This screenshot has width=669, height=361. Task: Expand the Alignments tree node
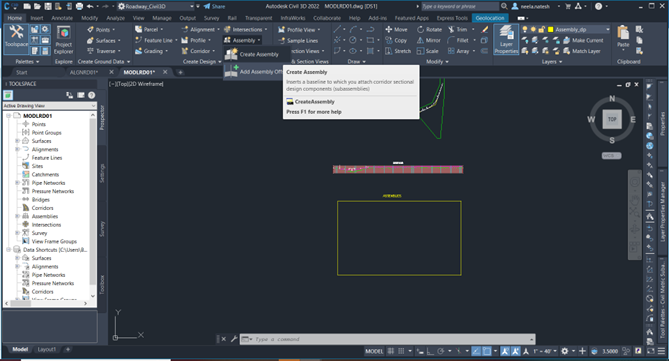pyautogui.click(x=17, y=149)
